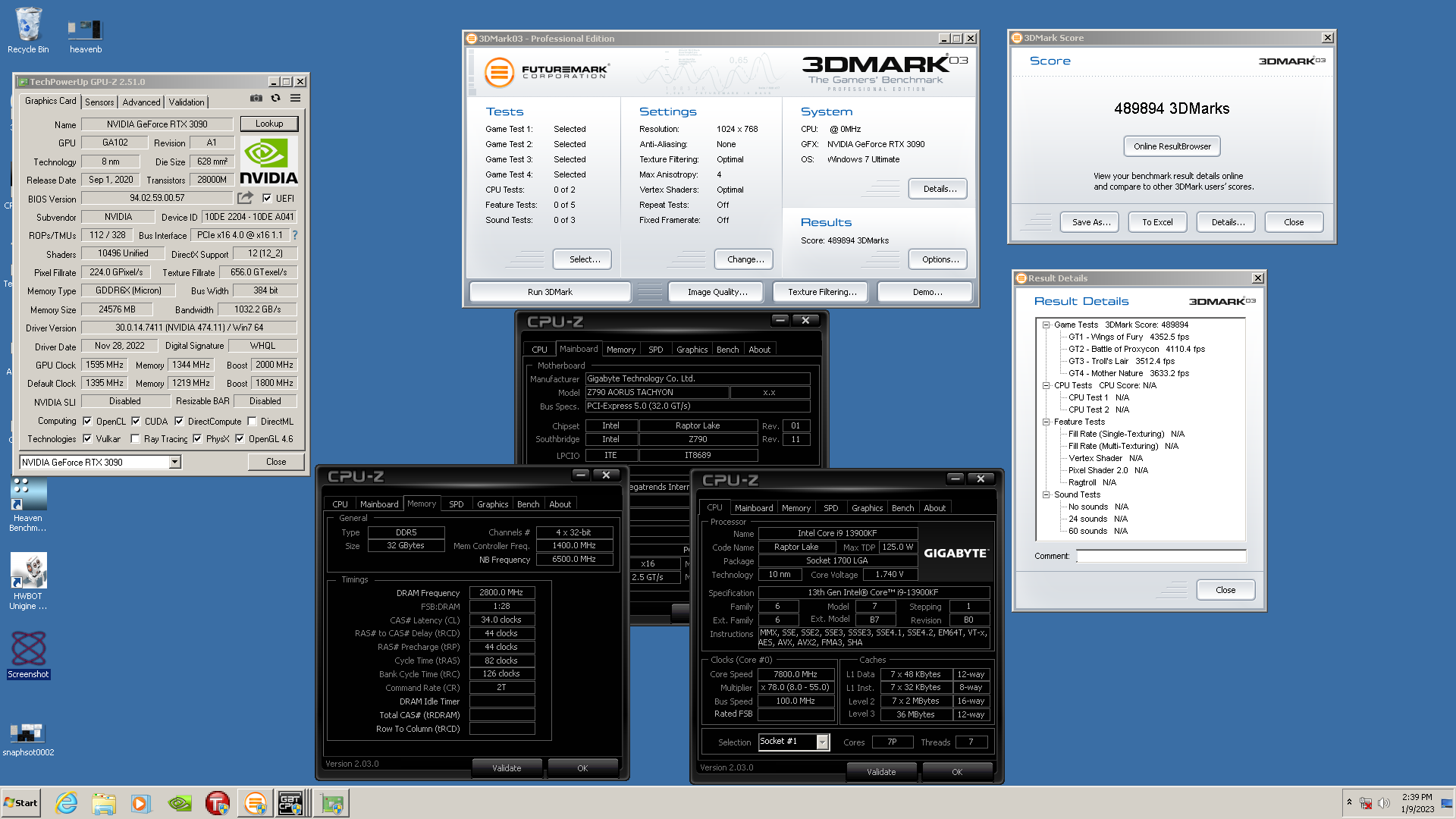
Task: Click the BIOS export share icon
Action: click(245, 198)
